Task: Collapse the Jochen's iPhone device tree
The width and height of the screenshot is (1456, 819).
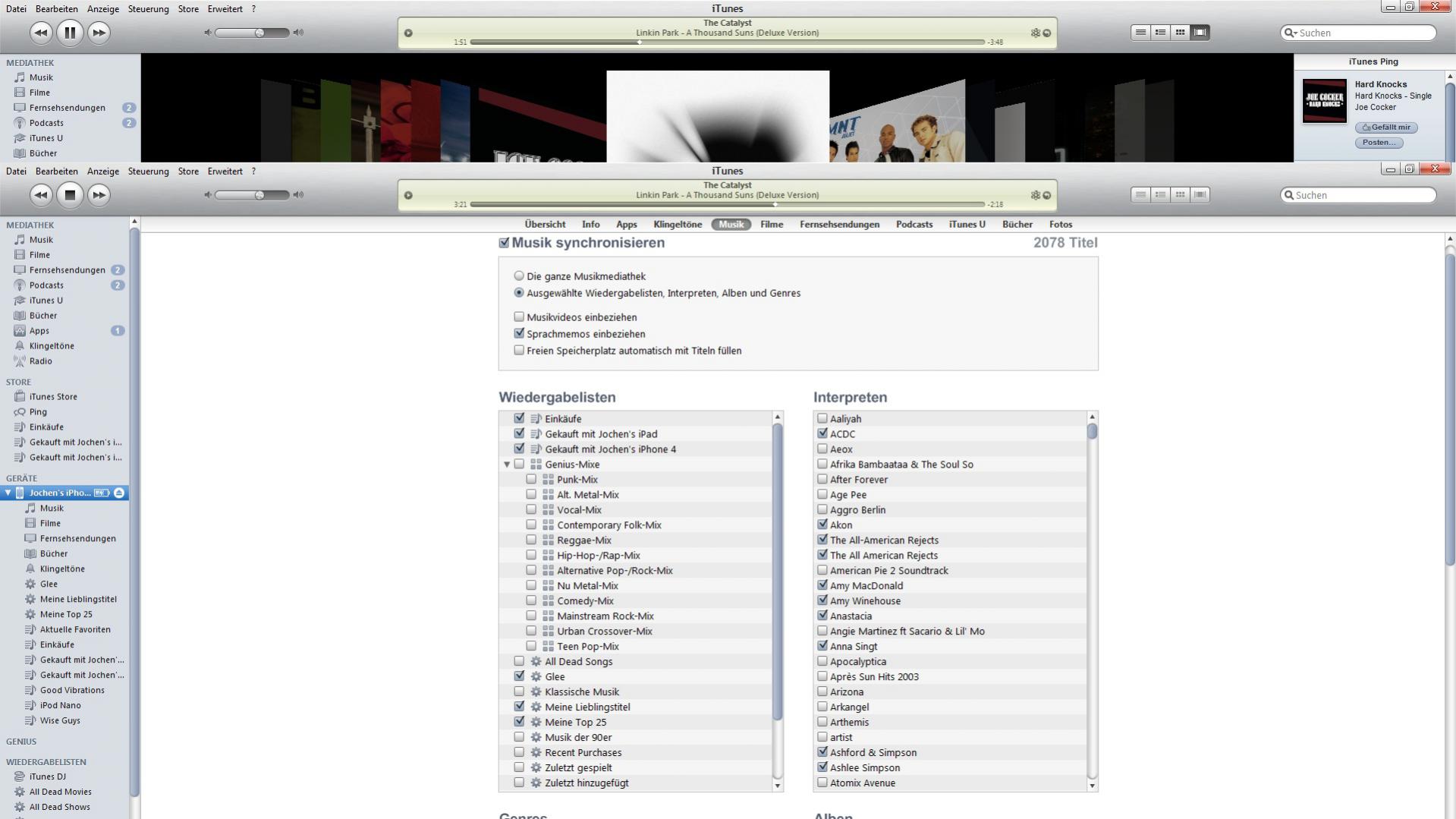Action: [8, 493]
